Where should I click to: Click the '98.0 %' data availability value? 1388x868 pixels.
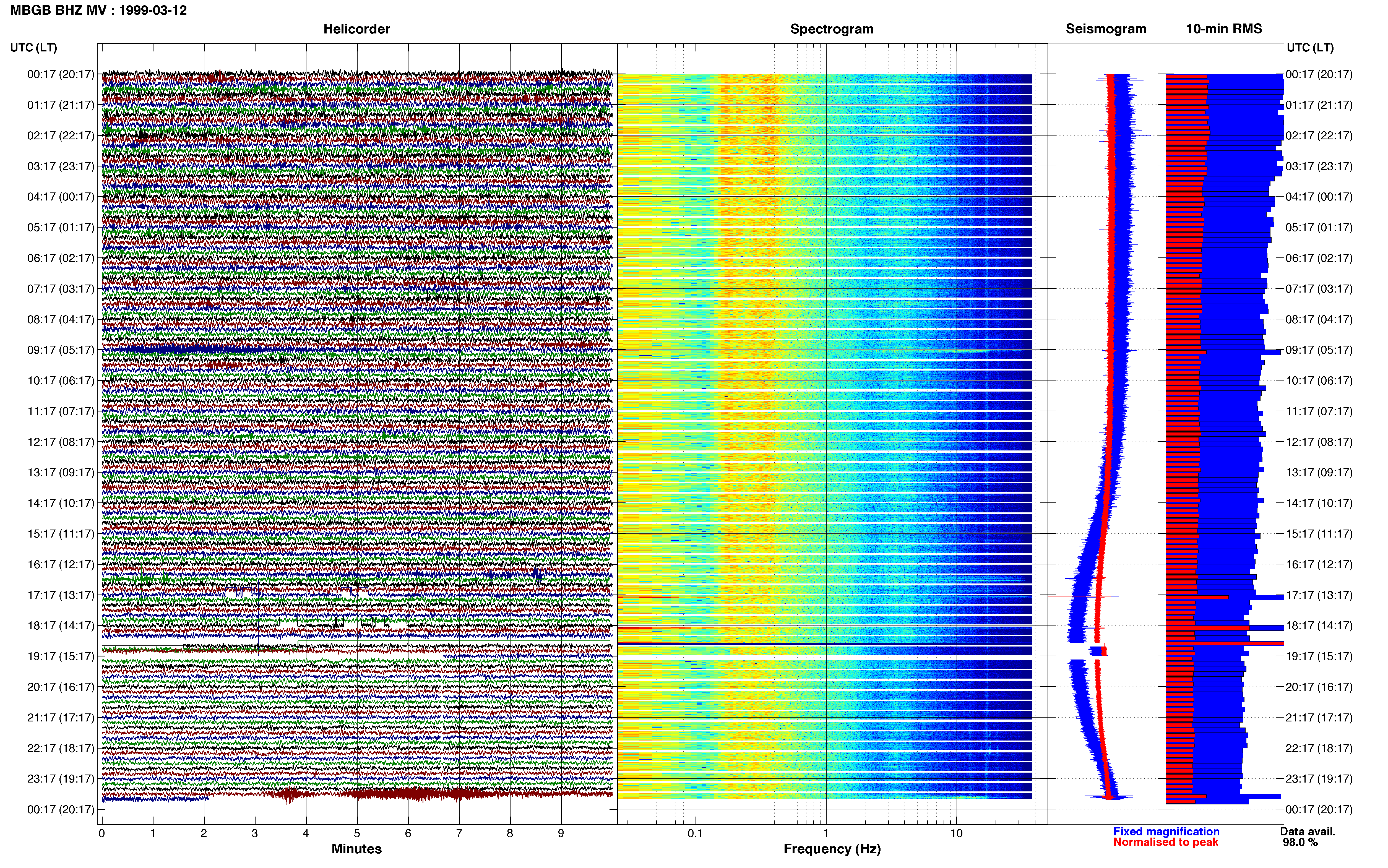point(1300,842)
